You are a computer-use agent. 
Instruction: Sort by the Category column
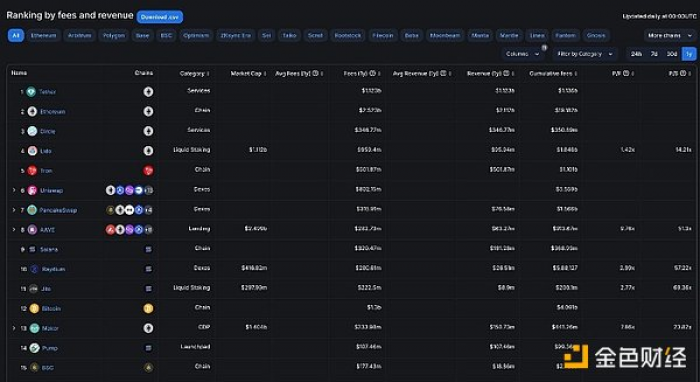point(195,73)
